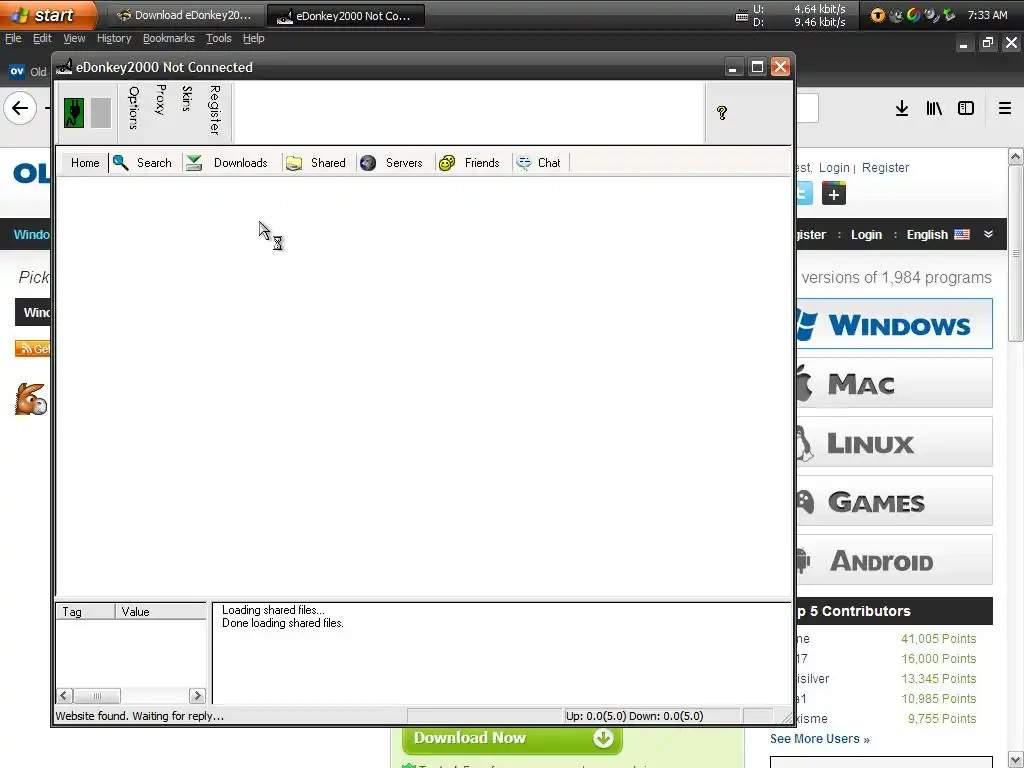Open the browser downloads arrow icon
Screen dimensions: 1024x768
coord(902,108)
